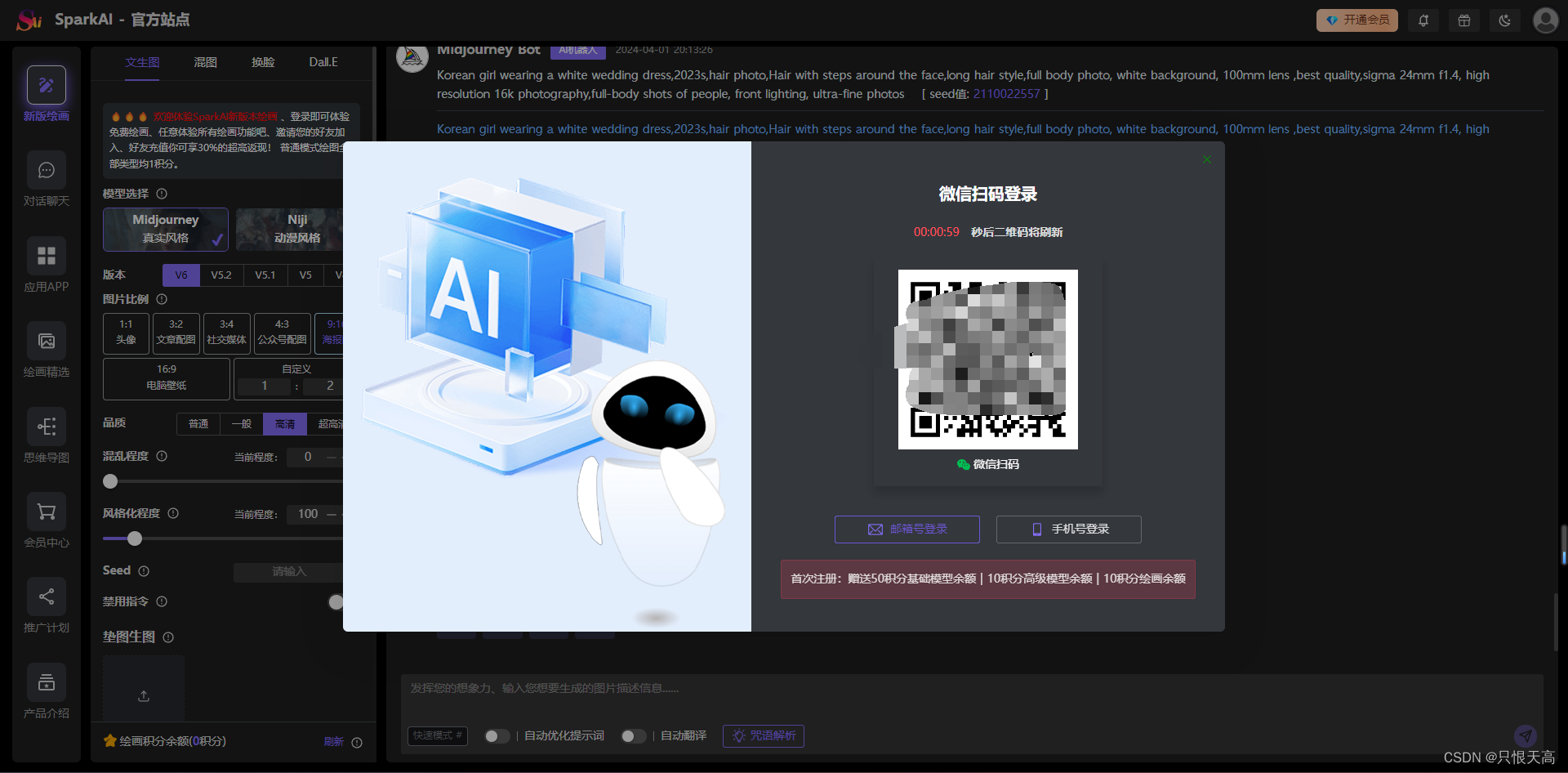Toggle 自动优化提示词 switch
The width and height of the screenshot is (1568, 773).
coord(497,736)
